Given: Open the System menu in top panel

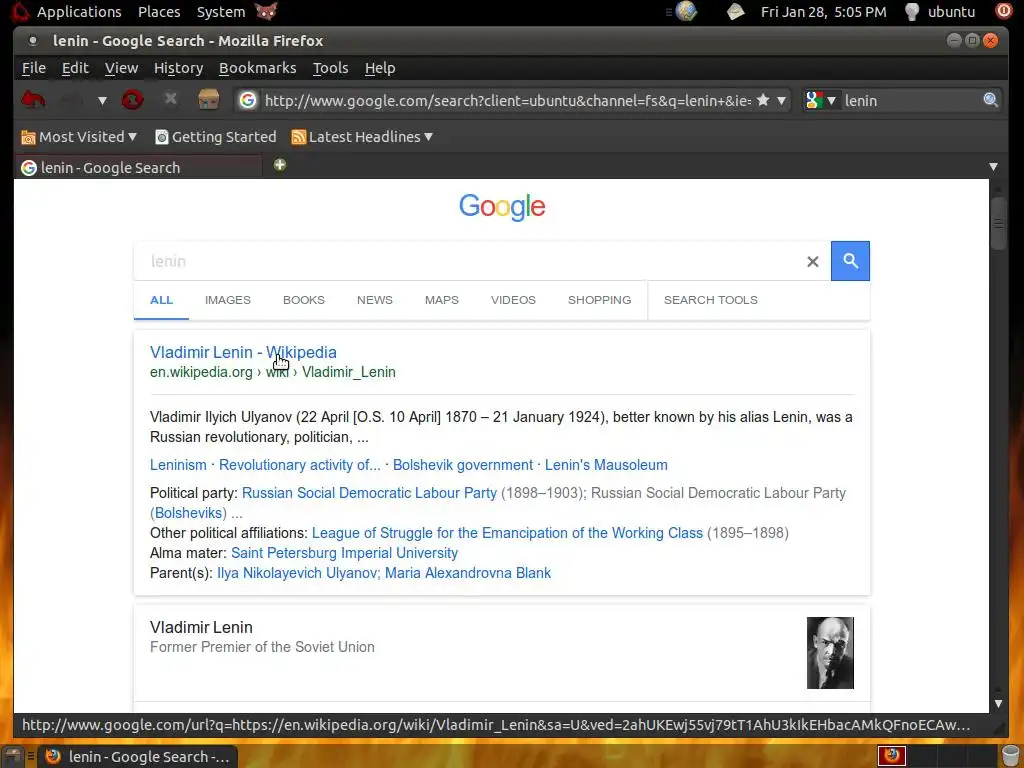Looking at the screenshot, I should [x=221, y=12].
